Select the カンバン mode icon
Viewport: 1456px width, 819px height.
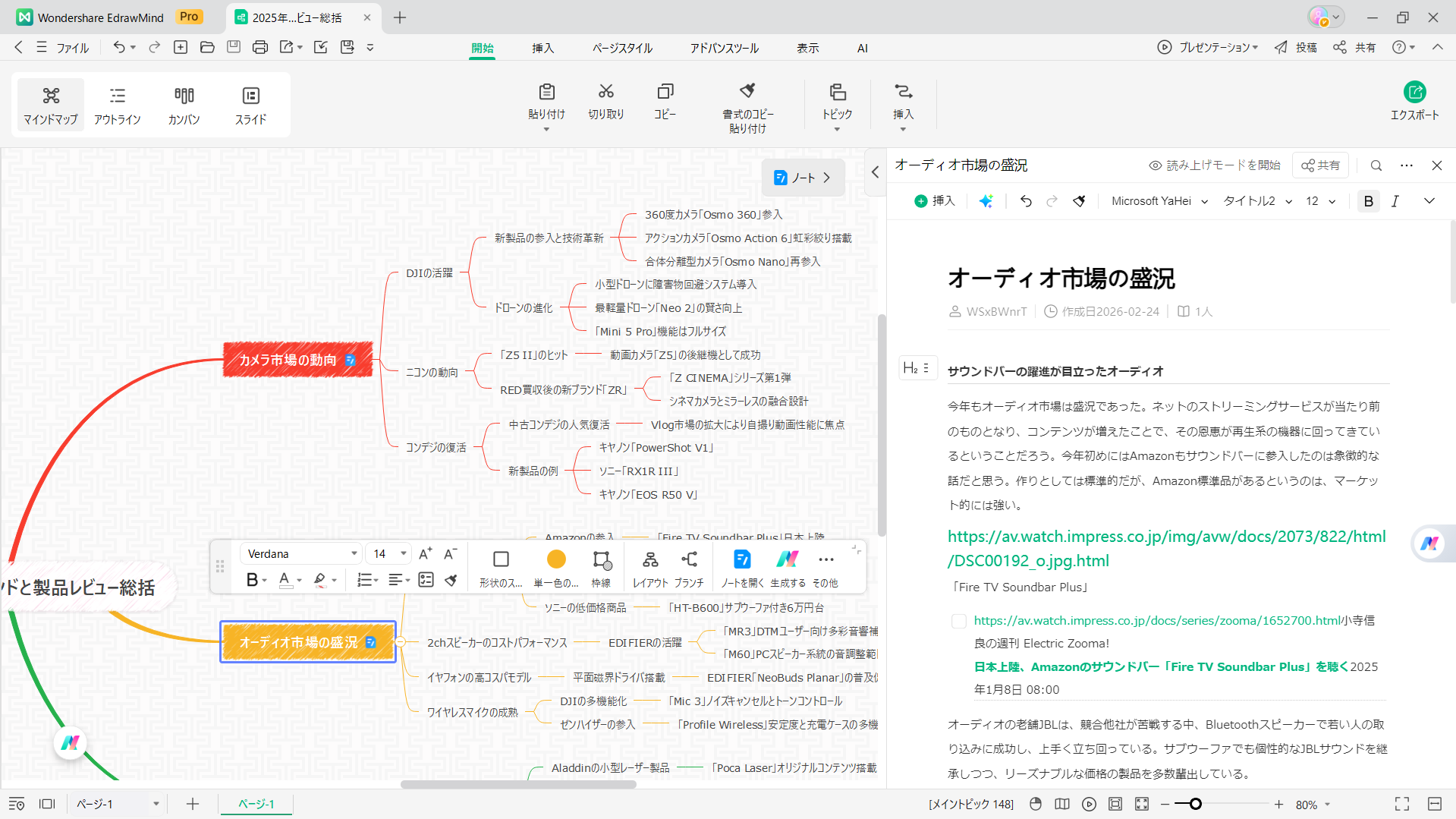(x=184, y=105)
